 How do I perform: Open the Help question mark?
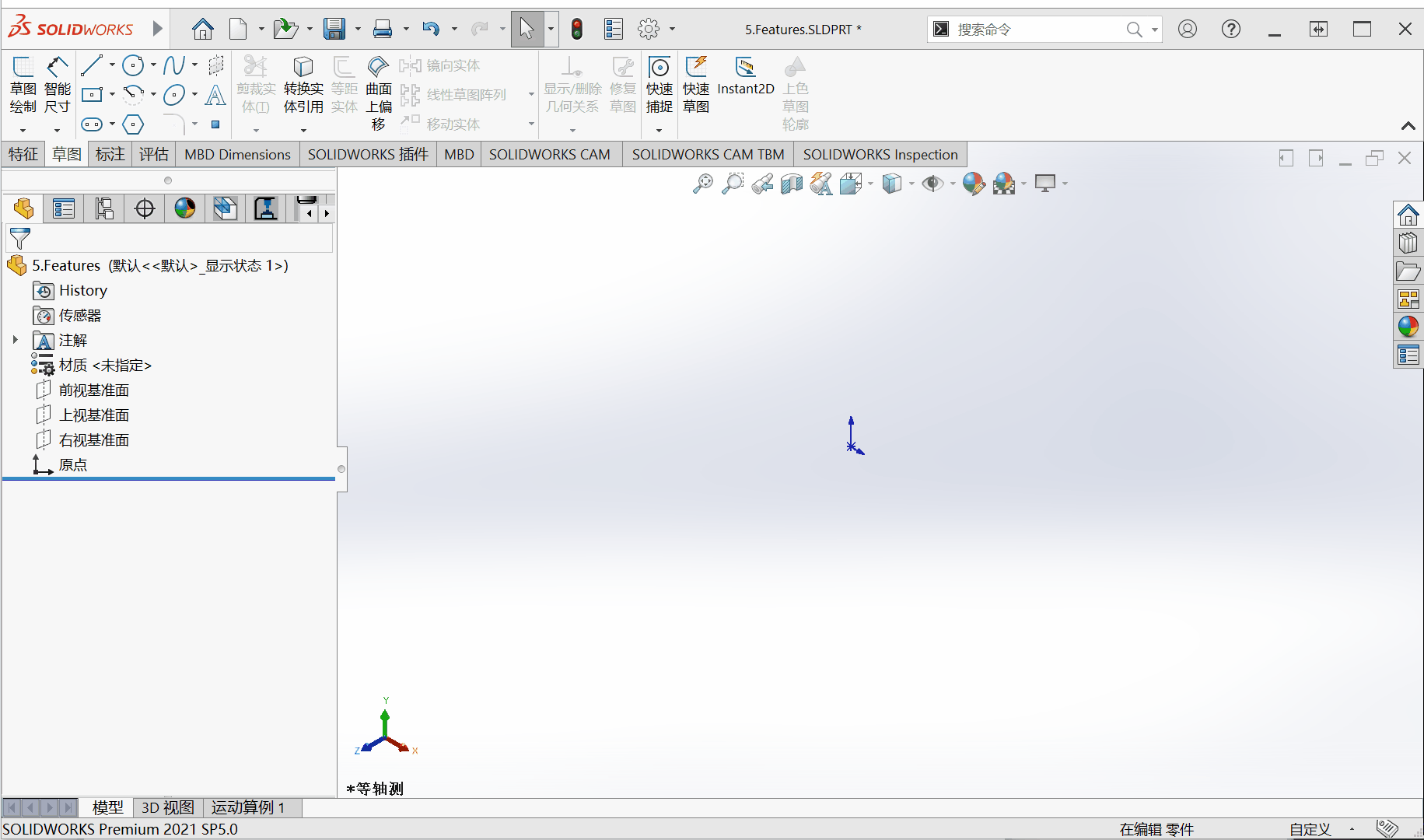tap(1230, 30)
